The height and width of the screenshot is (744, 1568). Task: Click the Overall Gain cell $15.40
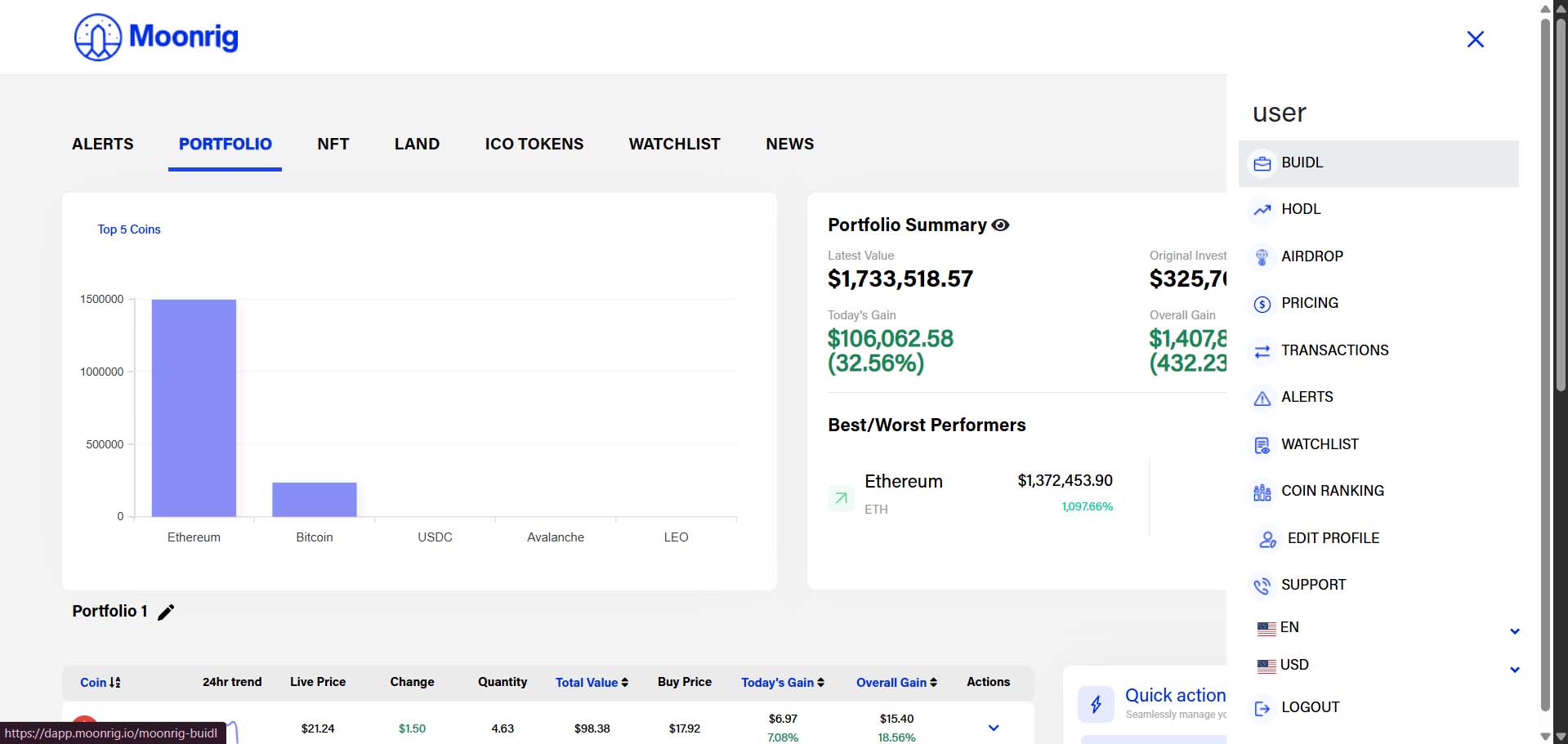click(x=896, y=719)
